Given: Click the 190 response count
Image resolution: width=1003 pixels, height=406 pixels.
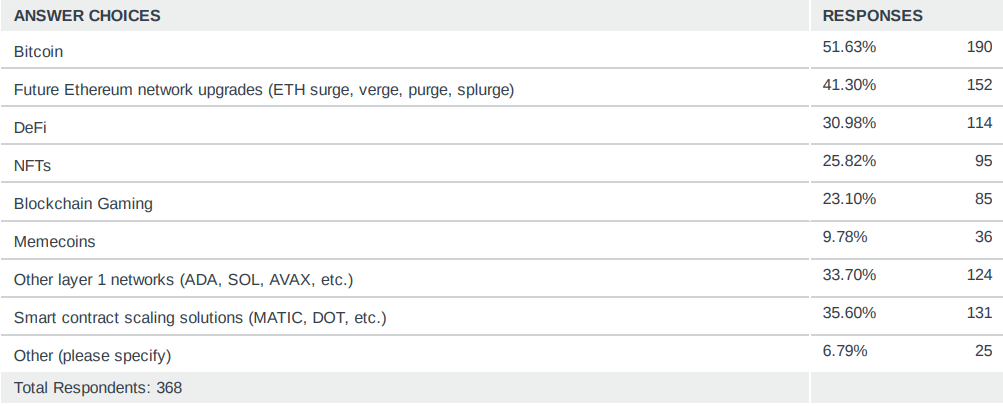Looking at the screenshot, I should click(979, 47).
